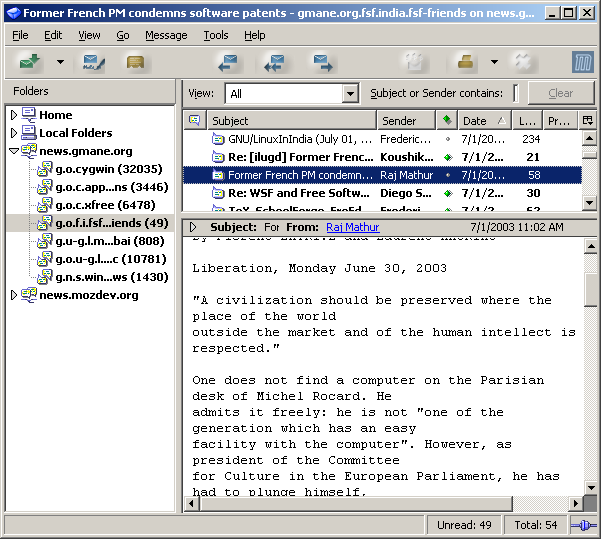This screenshot has width=601, height=539.
Task: Click the Forward message toolbar icon
Action: tap(322, 62)
